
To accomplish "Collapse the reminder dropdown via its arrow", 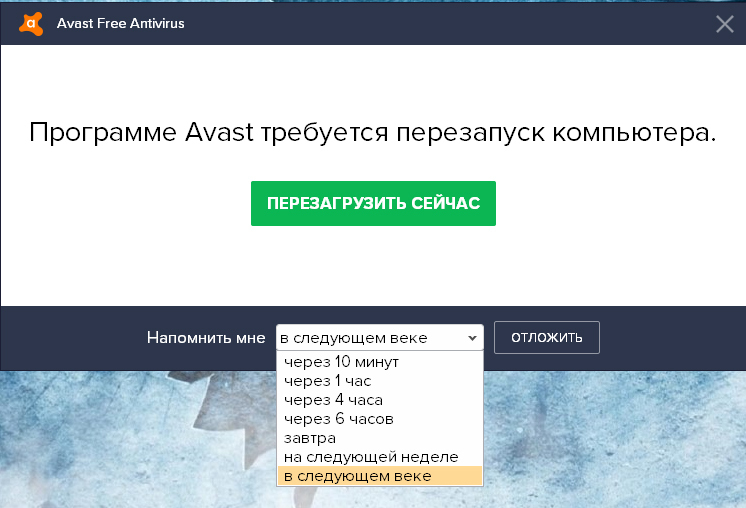I will coord(472,338).
